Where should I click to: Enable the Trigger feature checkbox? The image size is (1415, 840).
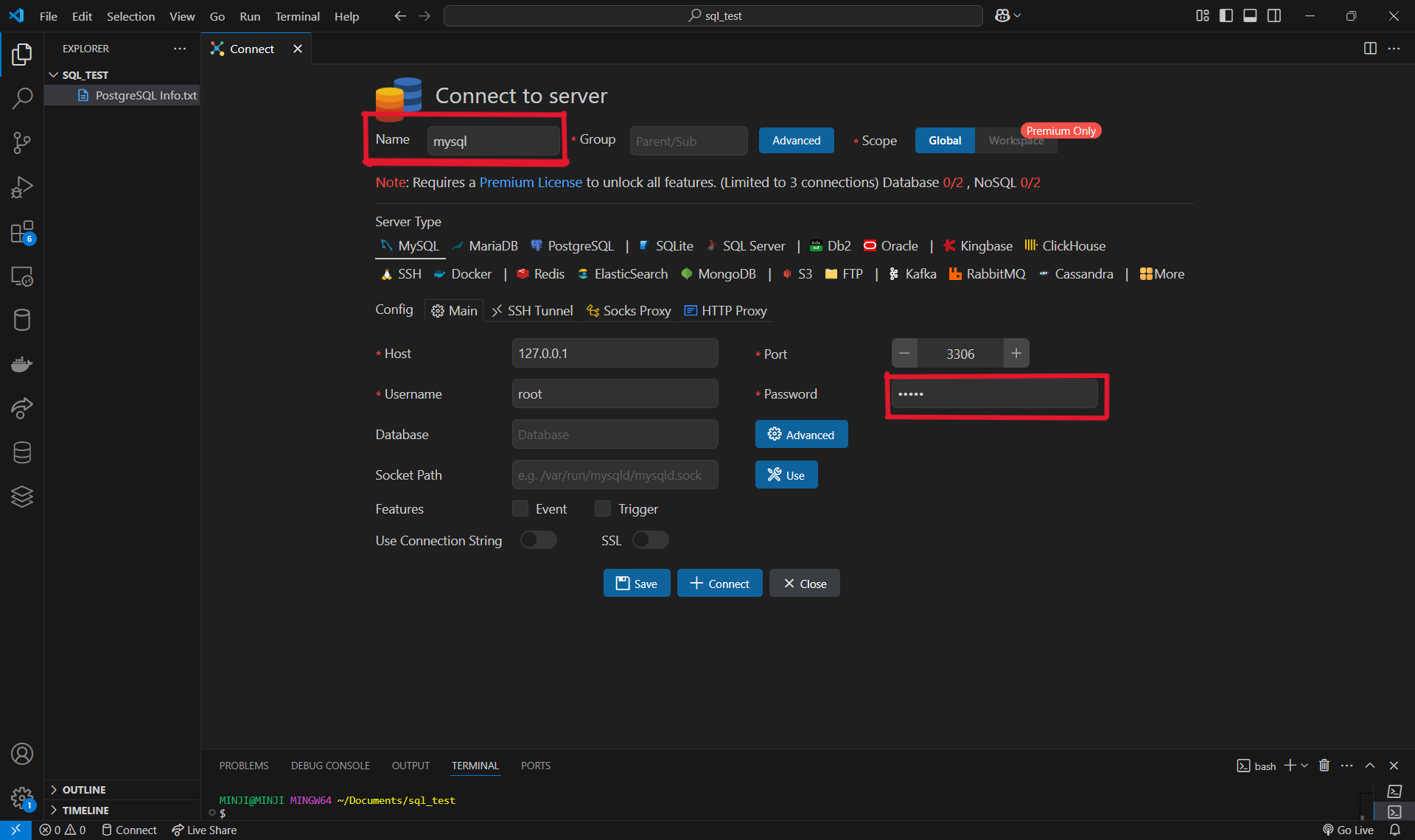[x=603, y=509]
